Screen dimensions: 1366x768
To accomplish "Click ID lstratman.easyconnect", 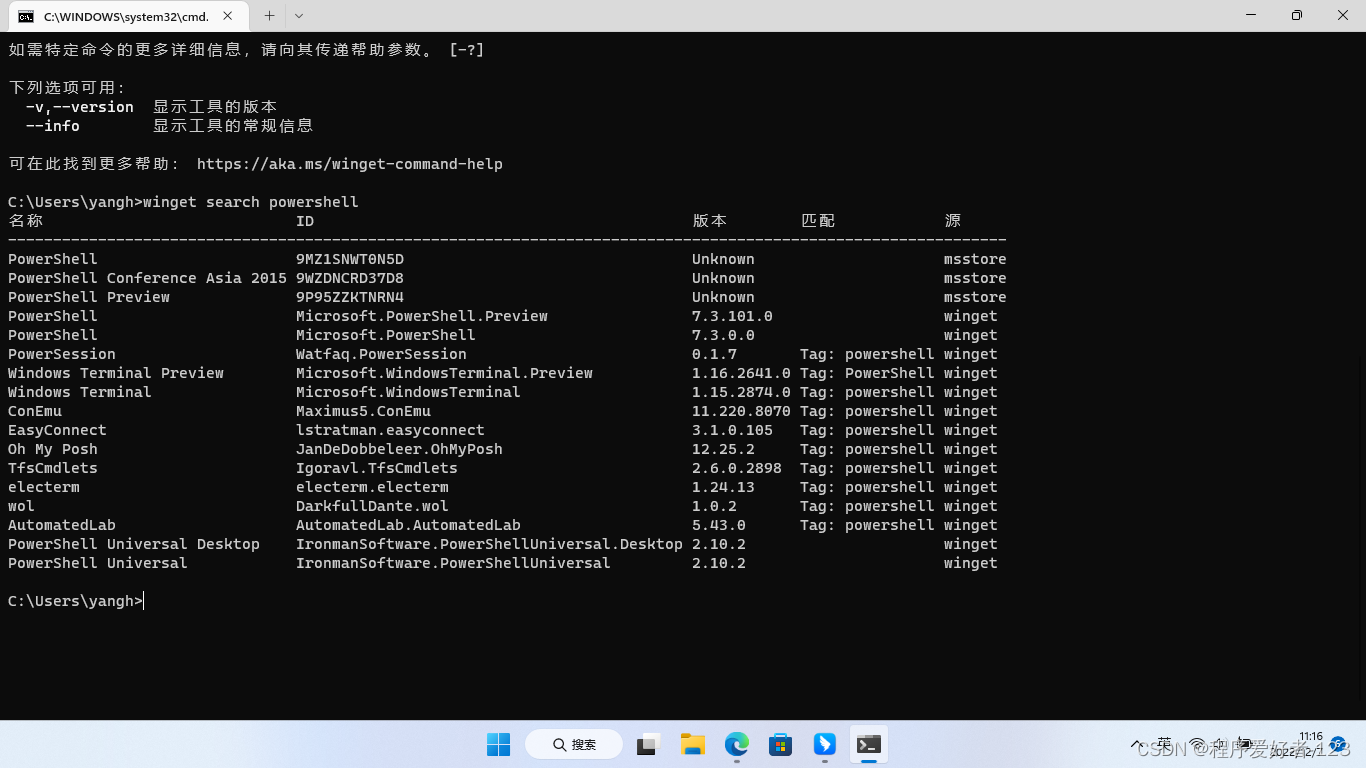I will click(x=390, y=430).
